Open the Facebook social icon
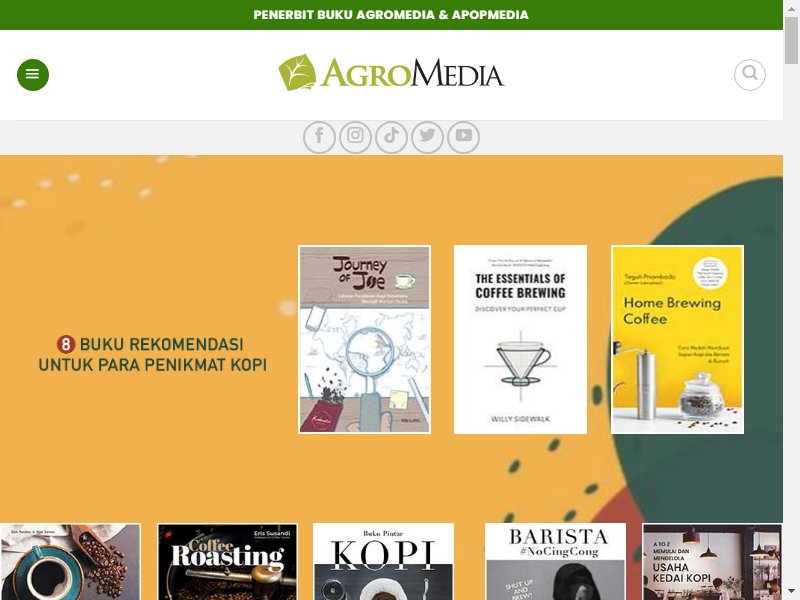Image resolution: width=800 pixels, height=600 pixels. [319, 137]
